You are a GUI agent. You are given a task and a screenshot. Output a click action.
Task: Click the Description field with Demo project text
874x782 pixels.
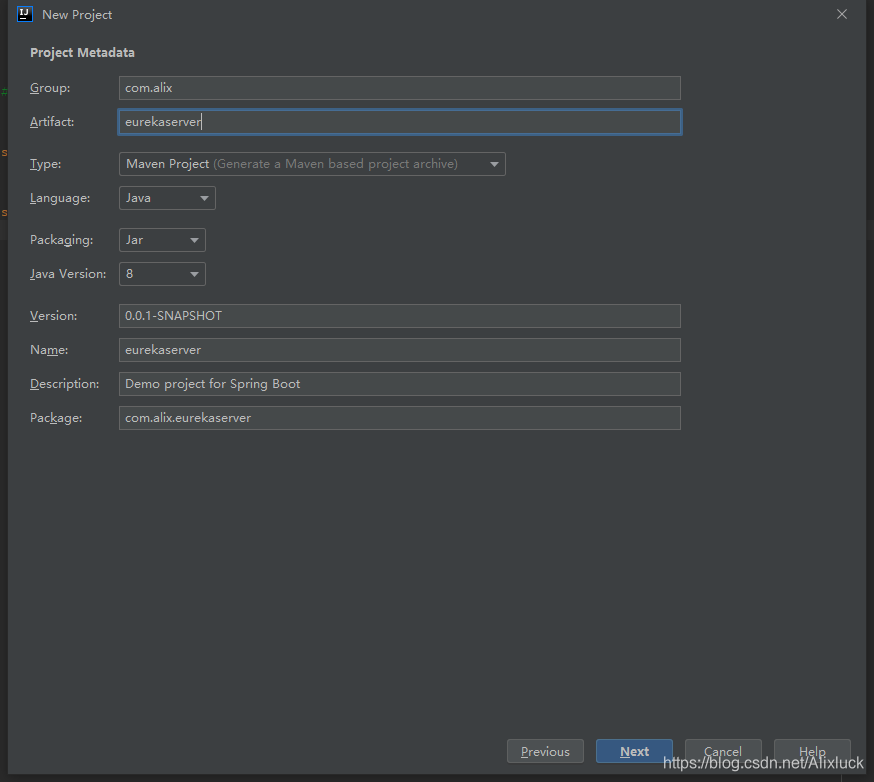click(x=400, y=384)
